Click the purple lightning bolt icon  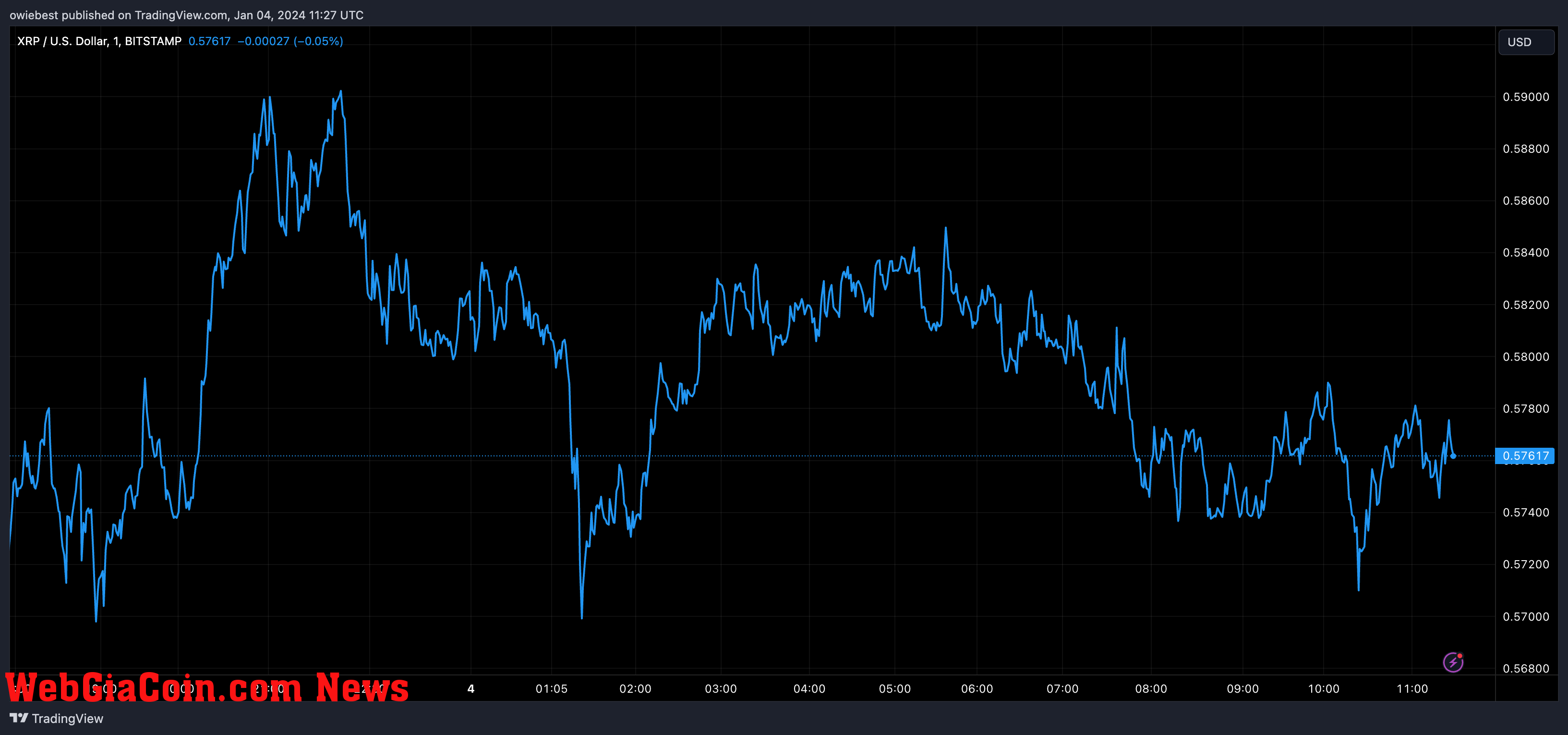(x=1453, y=662)
